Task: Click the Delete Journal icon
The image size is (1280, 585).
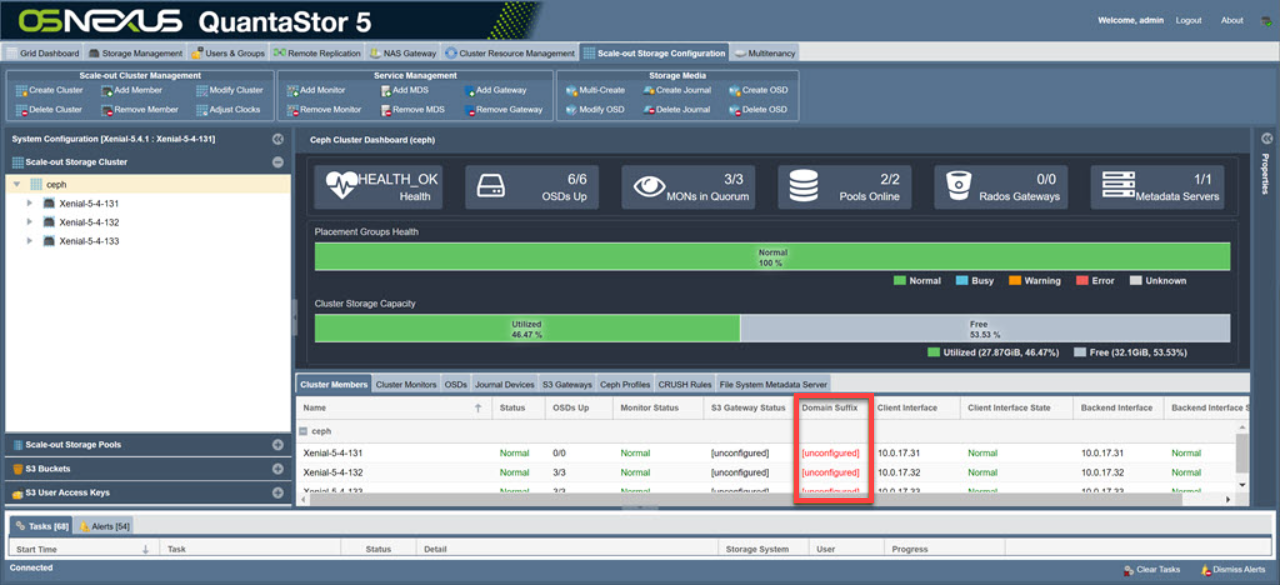Action: (648, 110)
